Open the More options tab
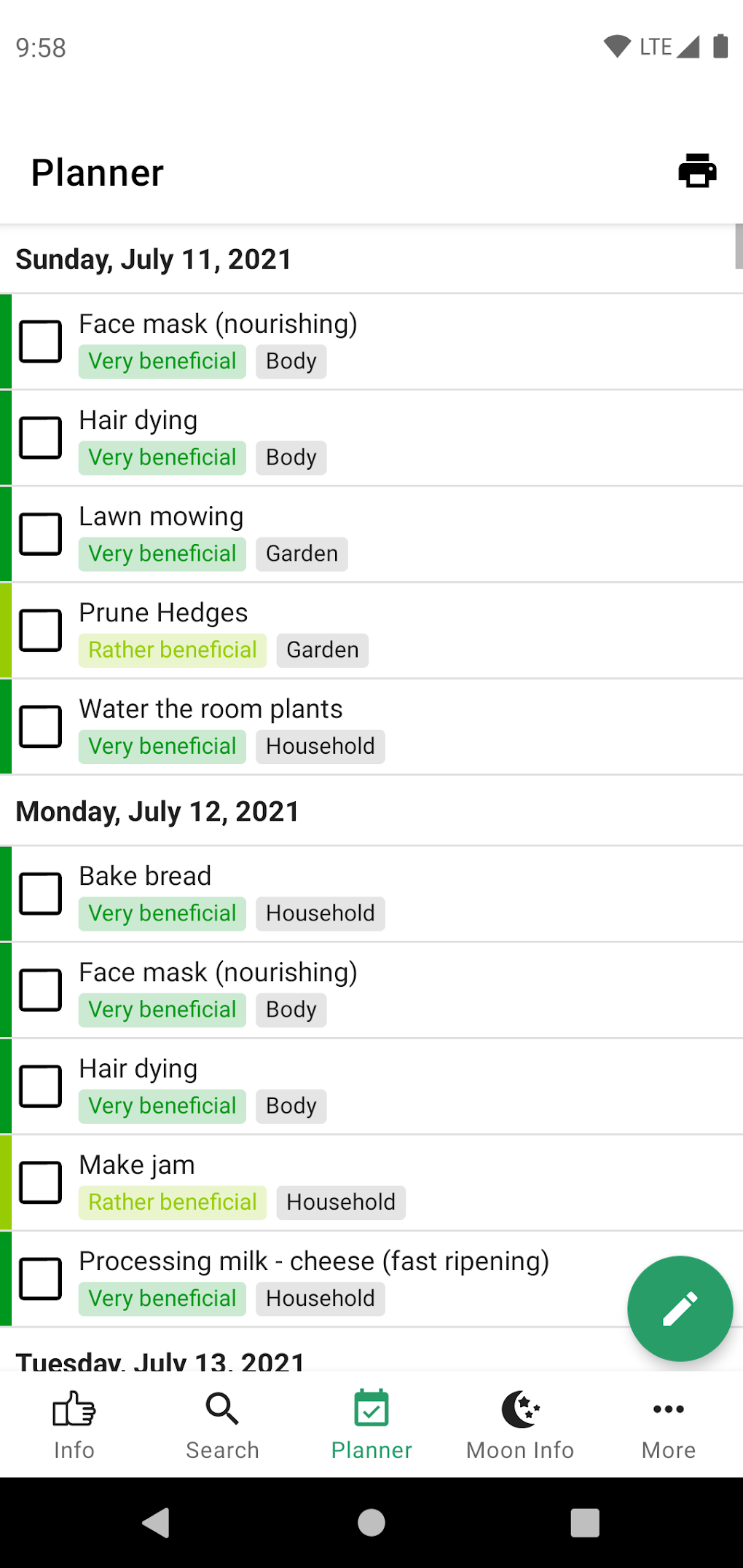Viewport: 743px width, 1568px height. (x=668, y=1424)
